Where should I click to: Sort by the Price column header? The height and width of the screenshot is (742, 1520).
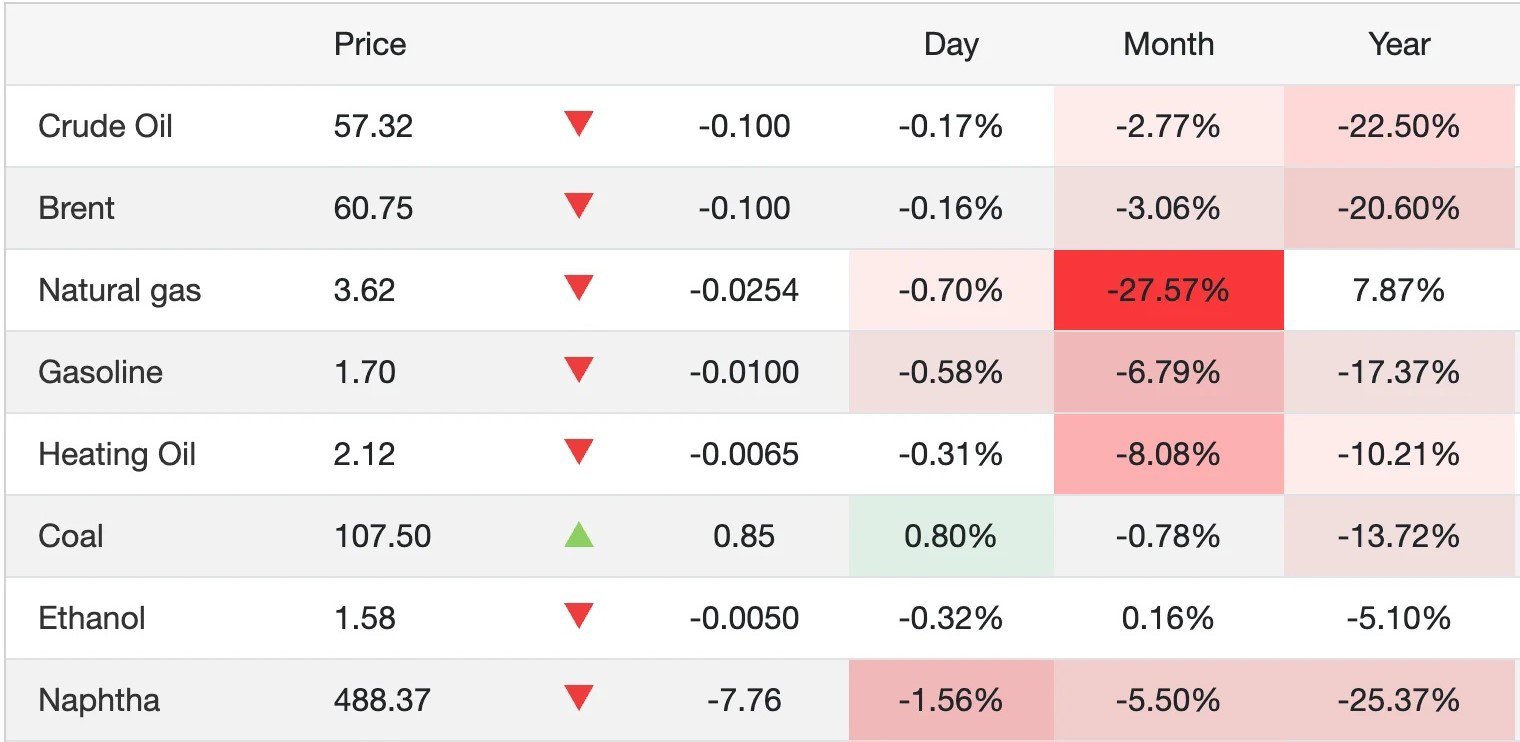click(370, 44)
